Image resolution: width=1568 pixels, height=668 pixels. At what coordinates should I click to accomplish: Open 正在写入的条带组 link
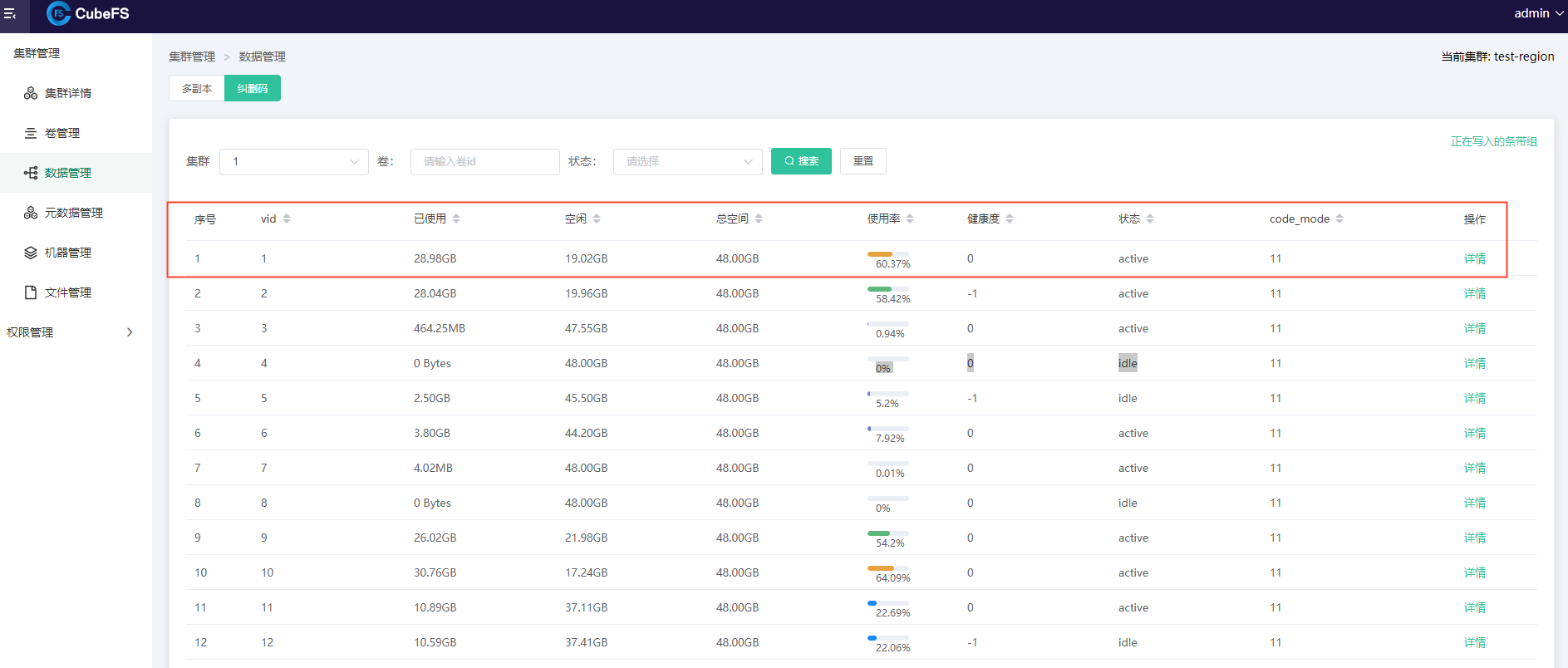pos(1494,141)
